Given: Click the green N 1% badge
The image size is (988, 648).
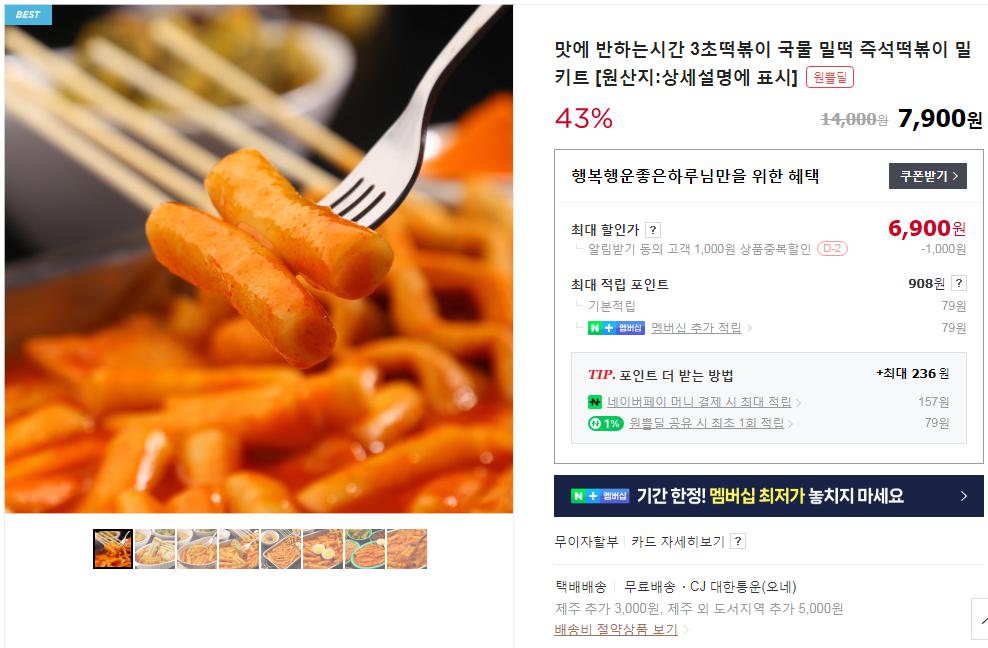Looking at the screenshot, I should coord(606,424).
